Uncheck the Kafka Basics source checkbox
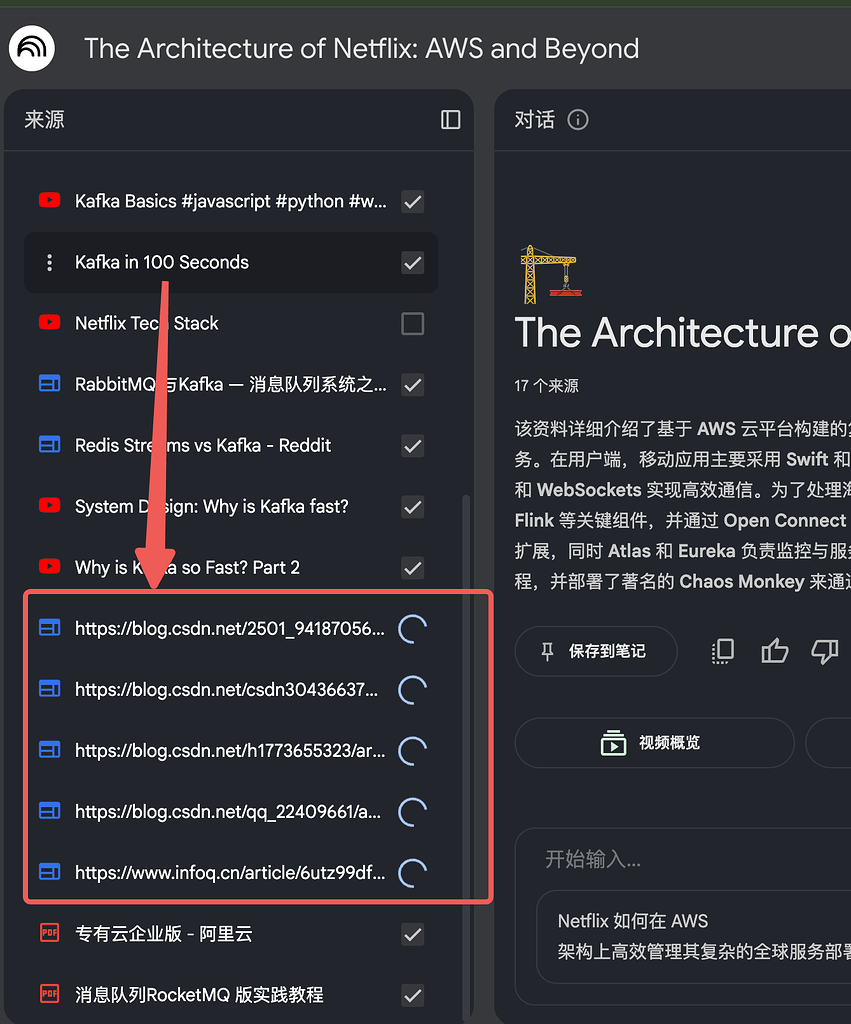 pos(413,202)
